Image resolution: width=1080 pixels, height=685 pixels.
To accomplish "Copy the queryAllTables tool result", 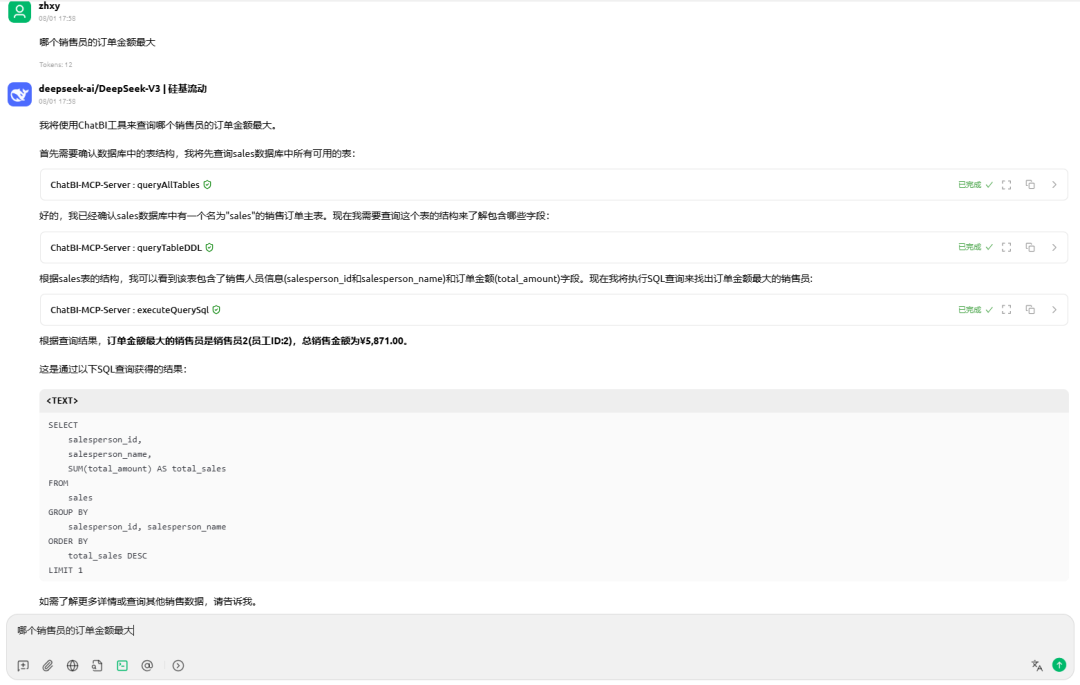I will (1030, 185).
